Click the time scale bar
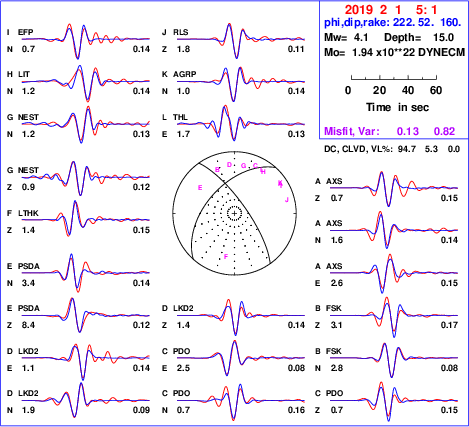This screenshot has width=469, height=427. tap(394, 78)
